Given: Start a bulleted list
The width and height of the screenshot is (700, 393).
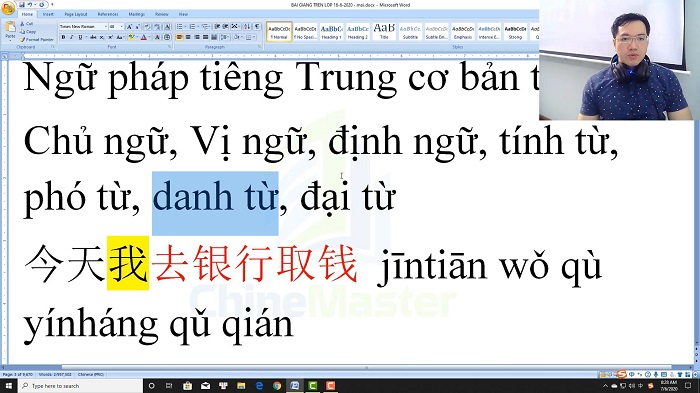Looking at the screenshot, I should 179,26.
